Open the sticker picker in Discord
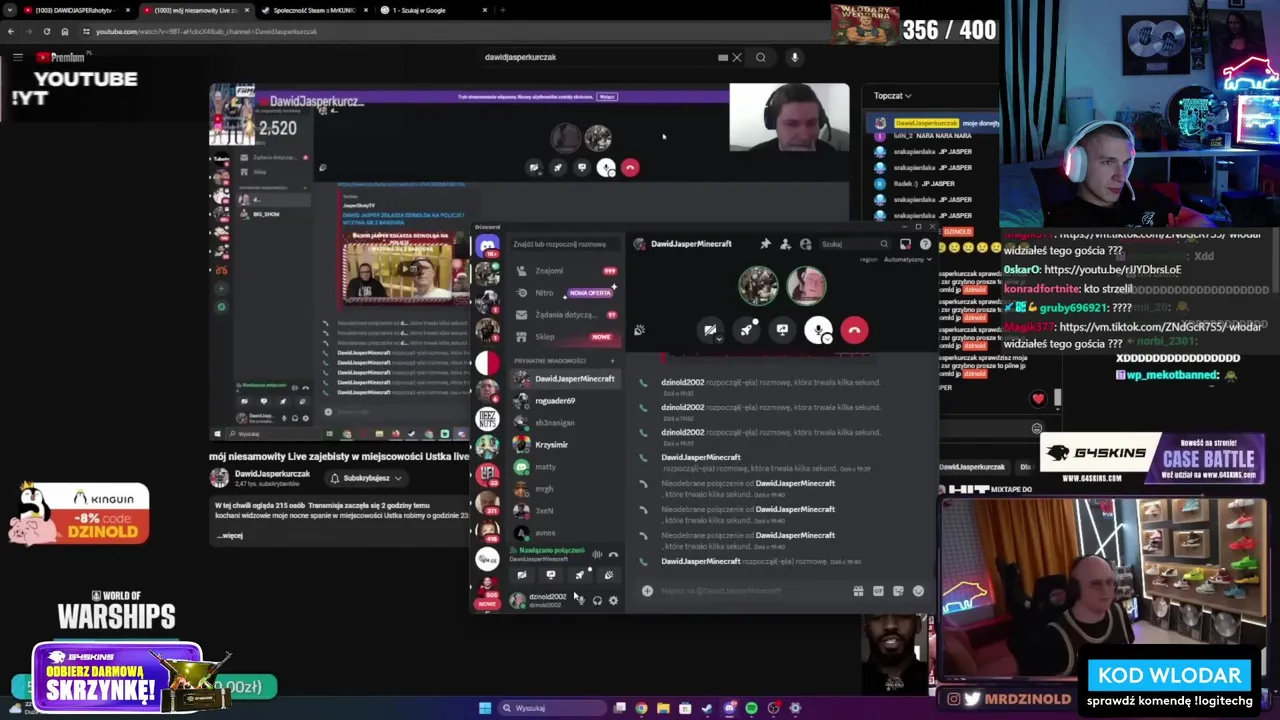 pyautogui.click(x=898, y=591)
